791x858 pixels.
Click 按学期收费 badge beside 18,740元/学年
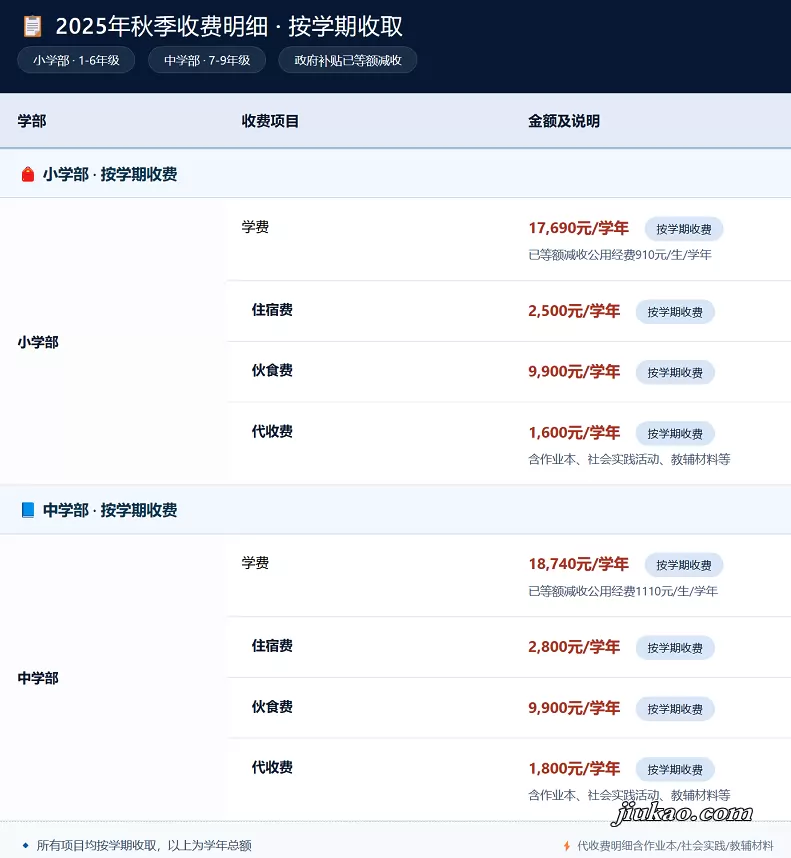click(x=684, y=565)
